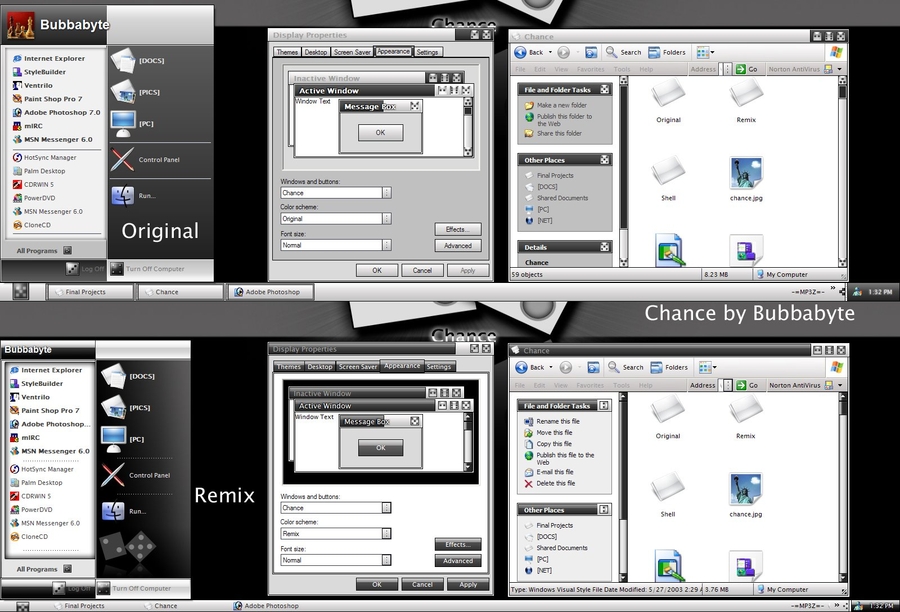Open HotSync Manager in Original start menu

[x=44, y=157]
